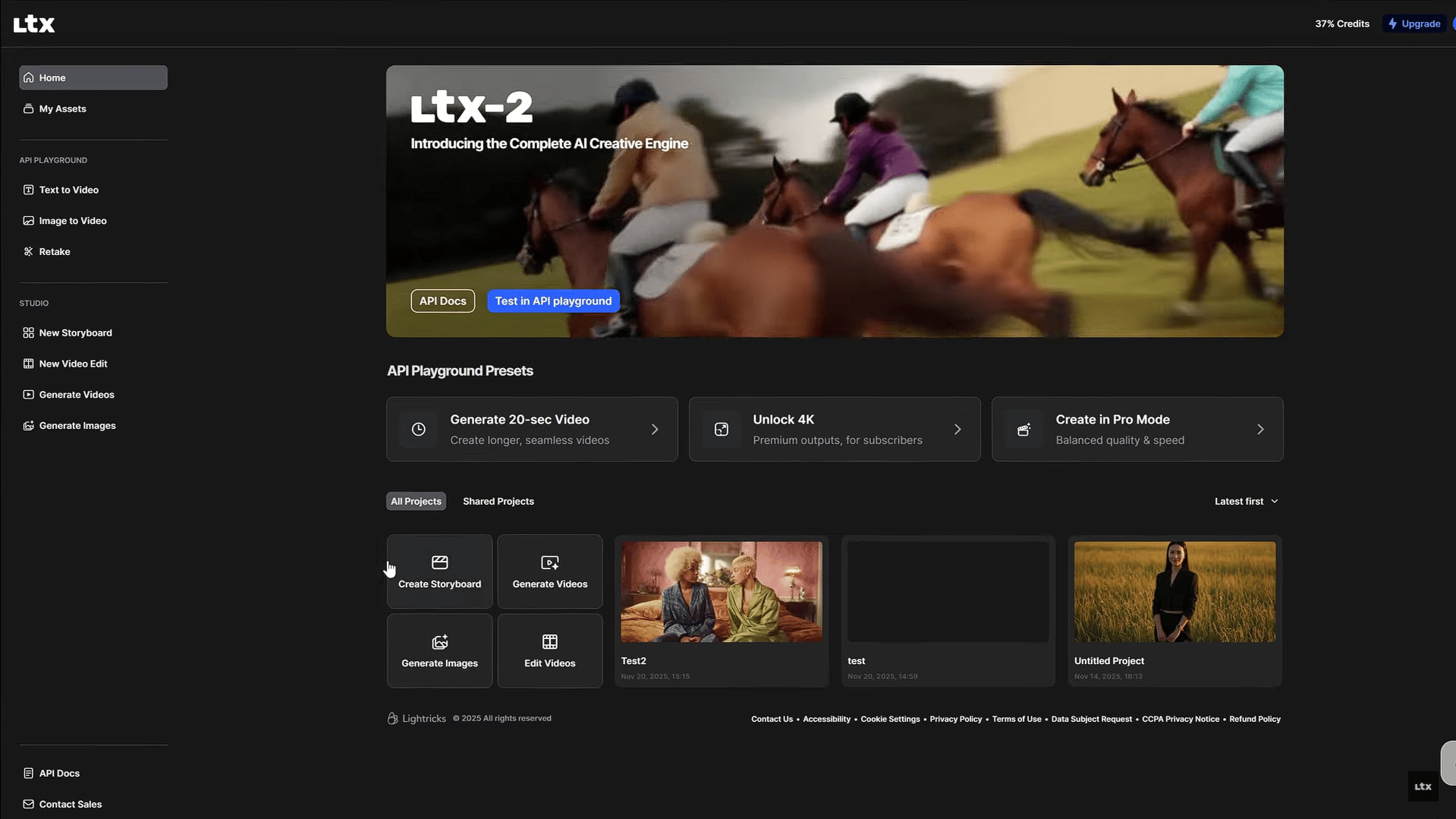
Task: Click Test in API playground button
Action: click(553, 301)
